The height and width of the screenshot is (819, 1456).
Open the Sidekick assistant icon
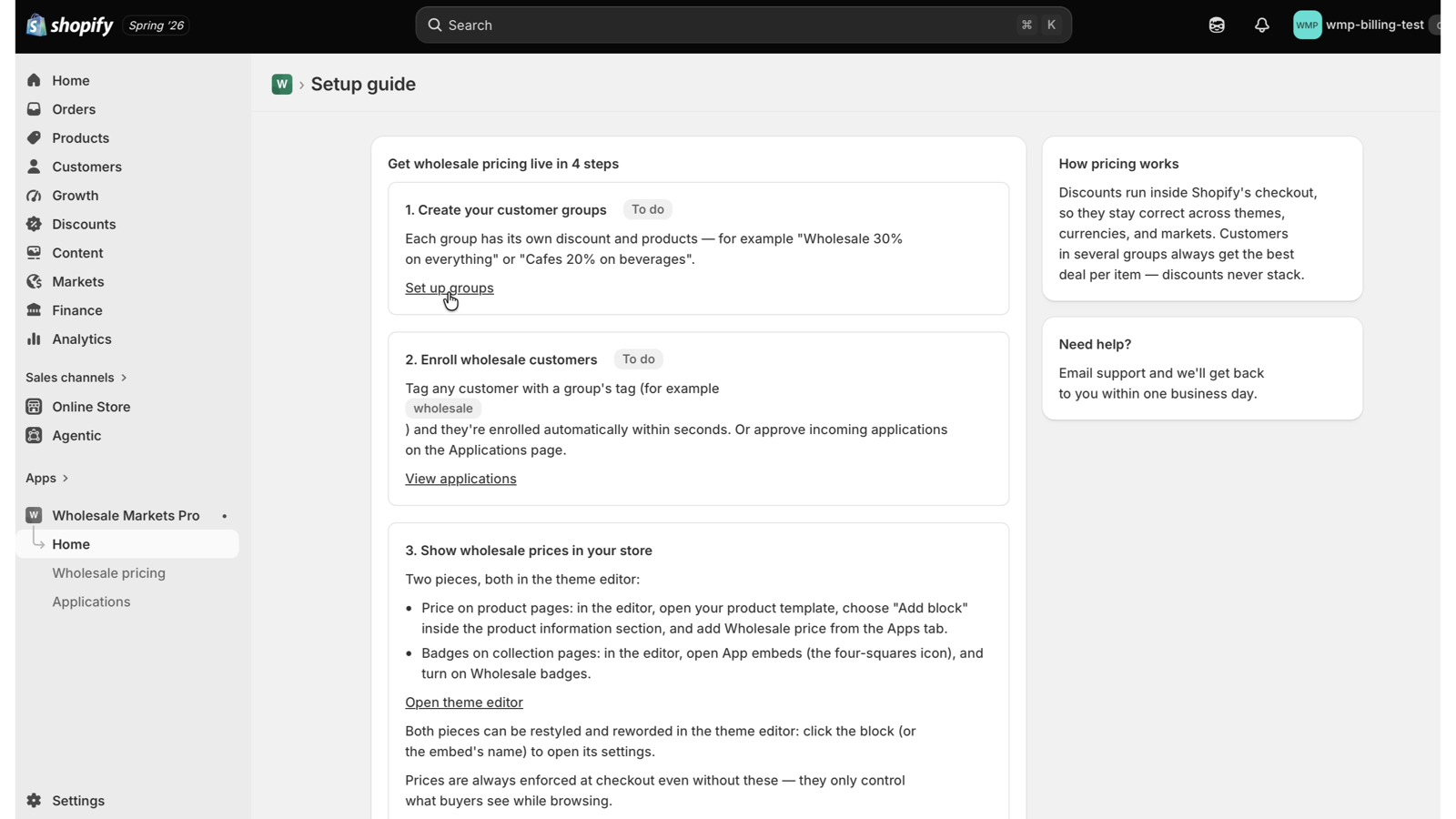coord(1217,25)
